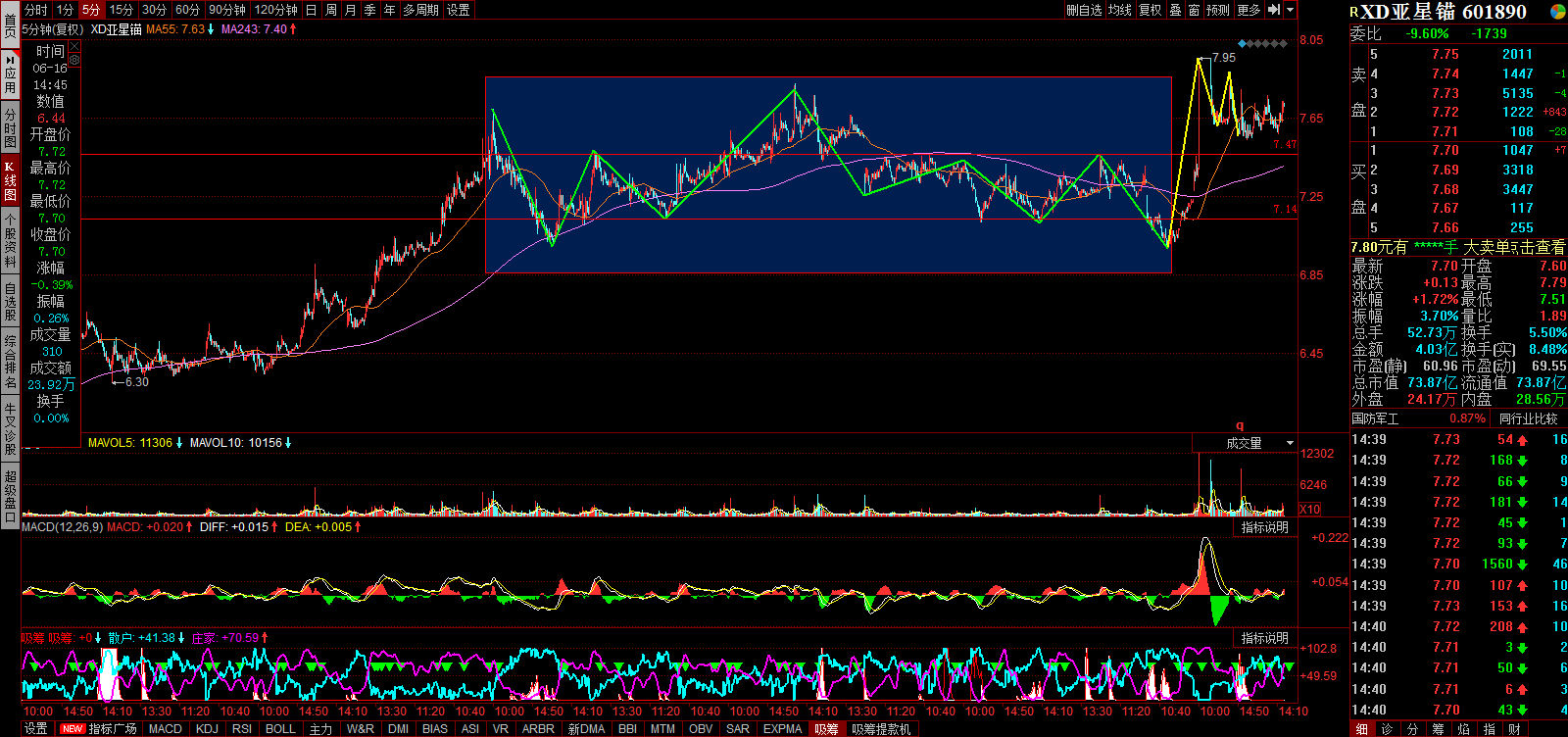
Task: Open the 首页 sidebar tab
Action: click(10, 24)
